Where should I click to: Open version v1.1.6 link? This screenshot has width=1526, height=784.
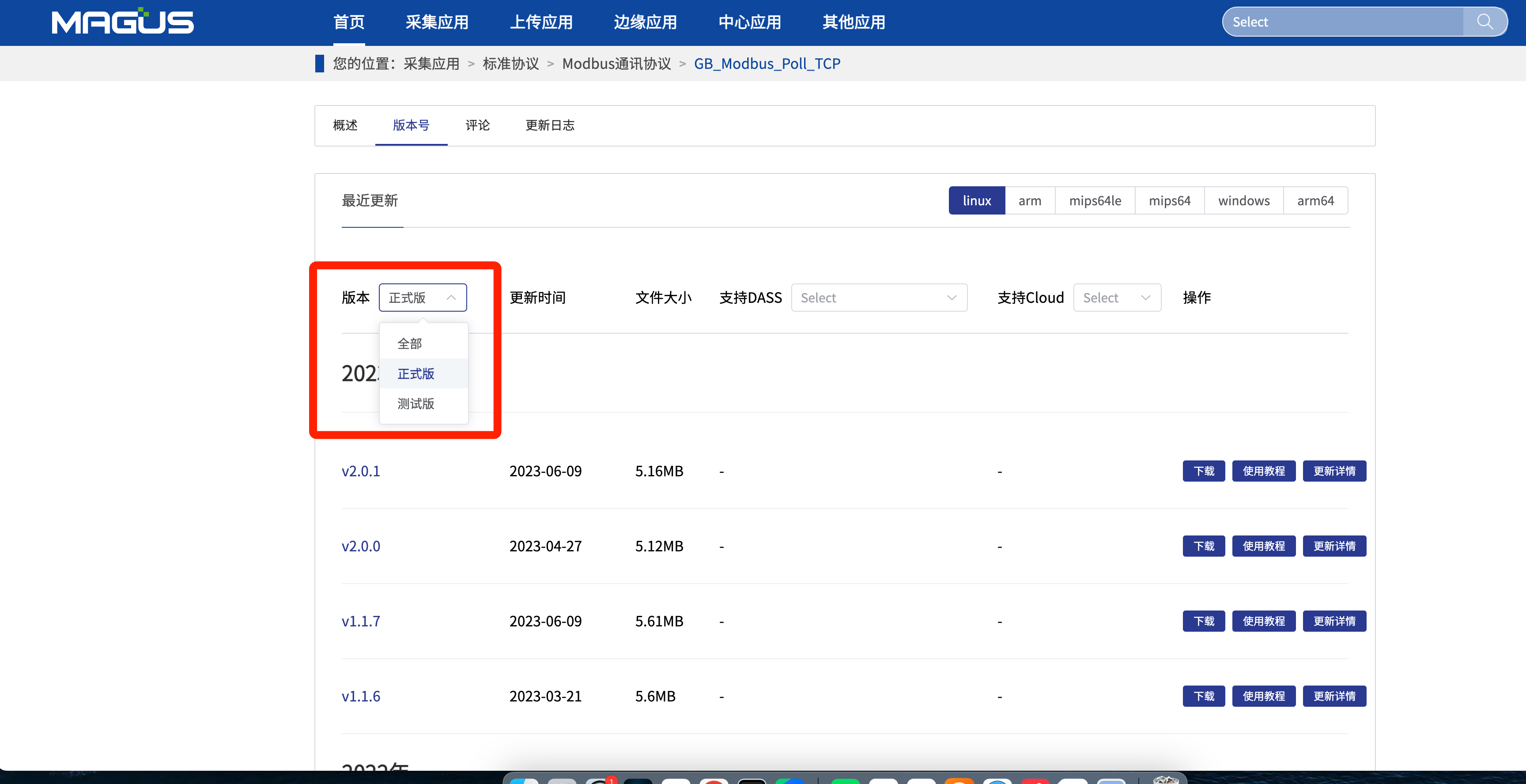[x=361, y=696]
